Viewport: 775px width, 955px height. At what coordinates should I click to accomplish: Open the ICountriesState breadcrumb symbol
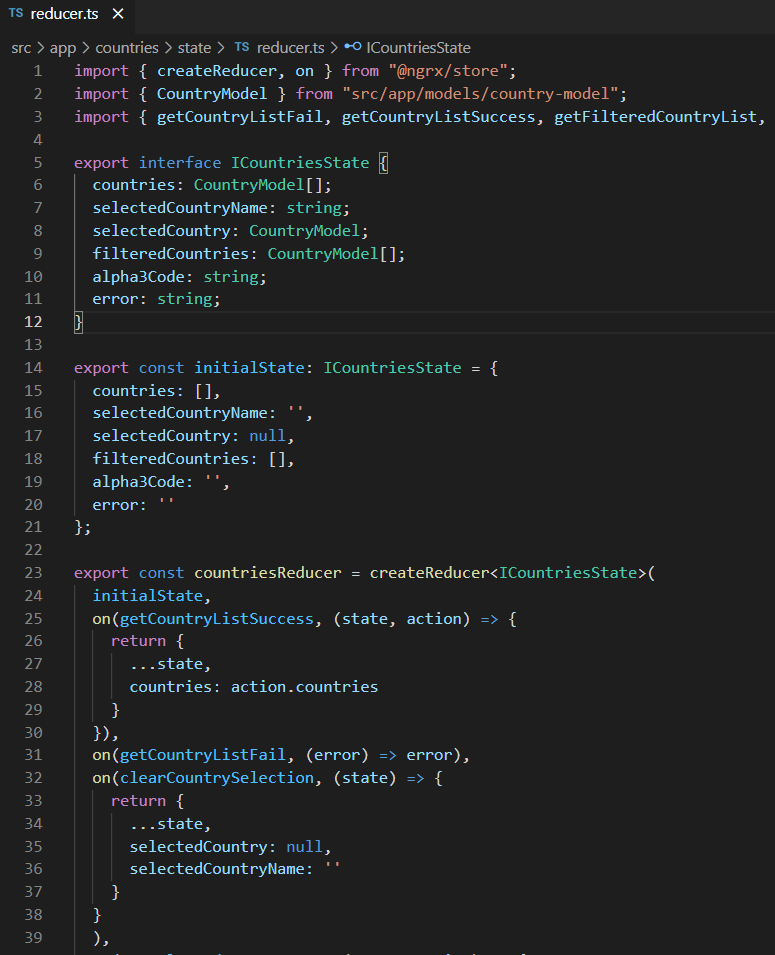point(418,47)
